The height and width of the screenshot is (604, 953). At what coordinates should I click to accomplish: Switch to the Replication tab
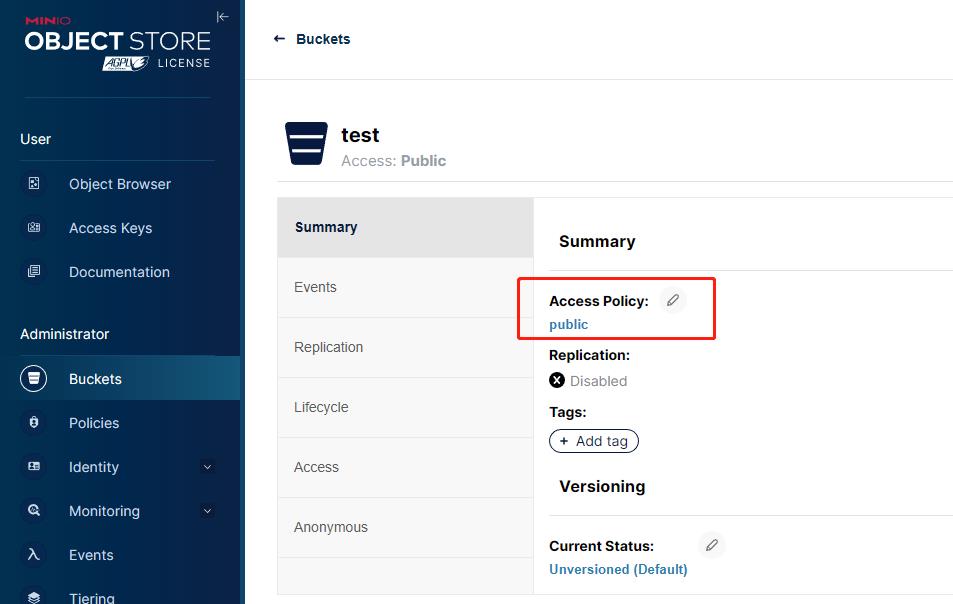tap(405, 347)
